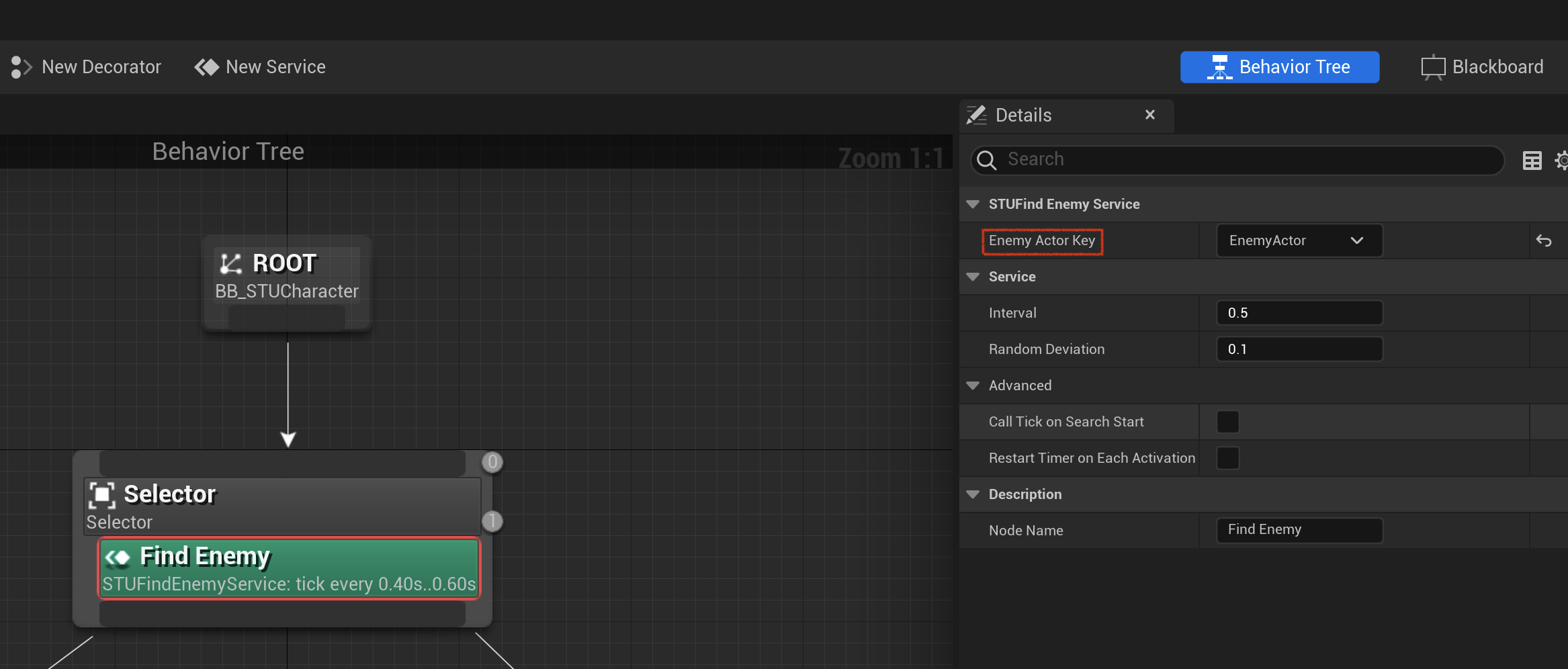The width and height of the screenshot is (1568, 669).
Task: Focus the Details search field
Action: pyautogui.click(x=1237, y=160)
